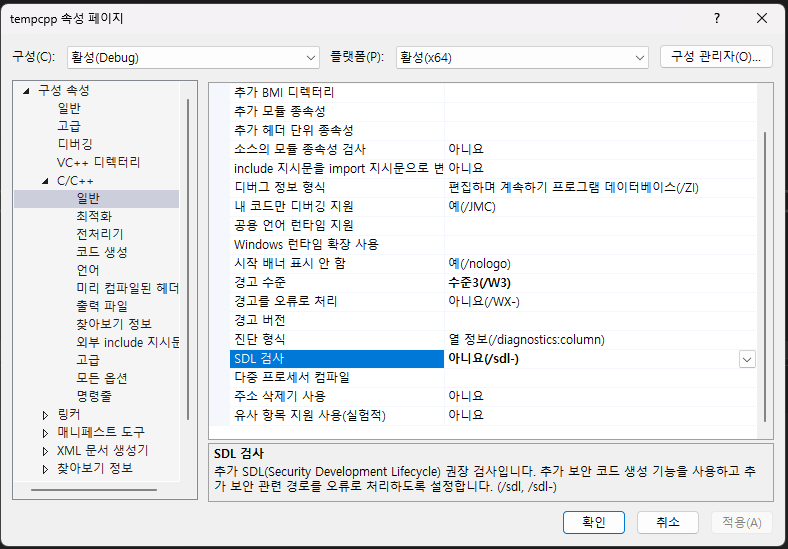Viewport: 788px width, 549px height.
Task: Click the tree panel horizontal scrollbar
Action: click(x=94, y=489)
